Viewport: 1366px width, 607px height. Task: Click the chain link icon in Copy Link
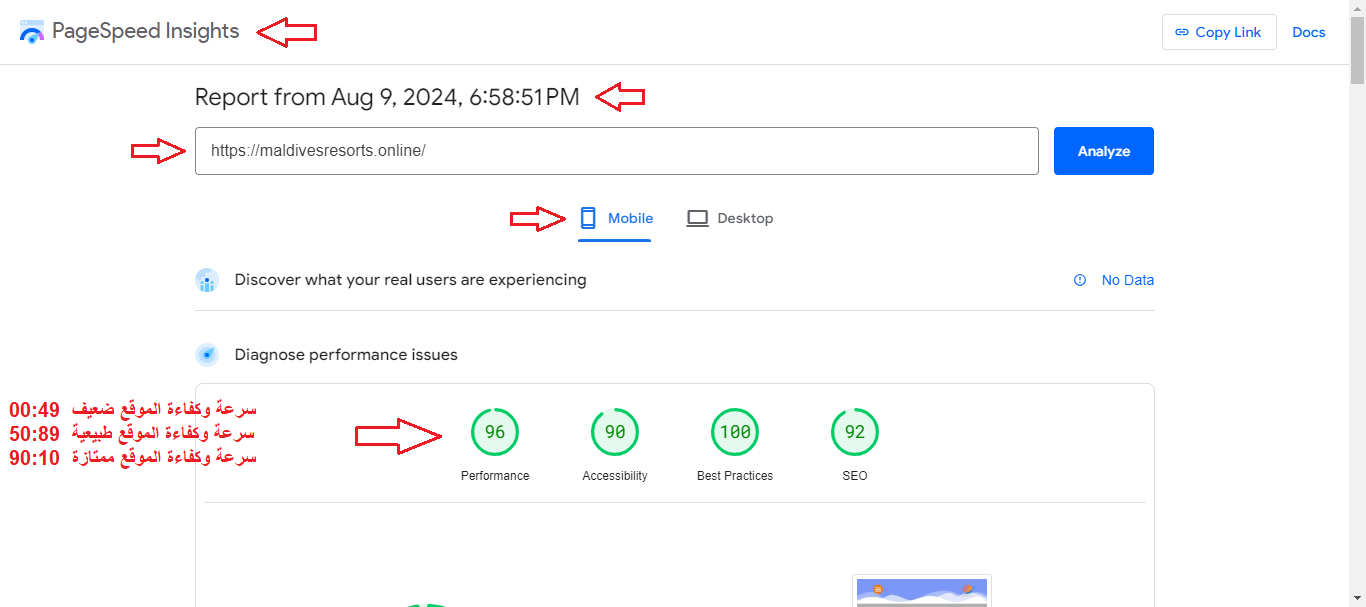pos(1181,32)
